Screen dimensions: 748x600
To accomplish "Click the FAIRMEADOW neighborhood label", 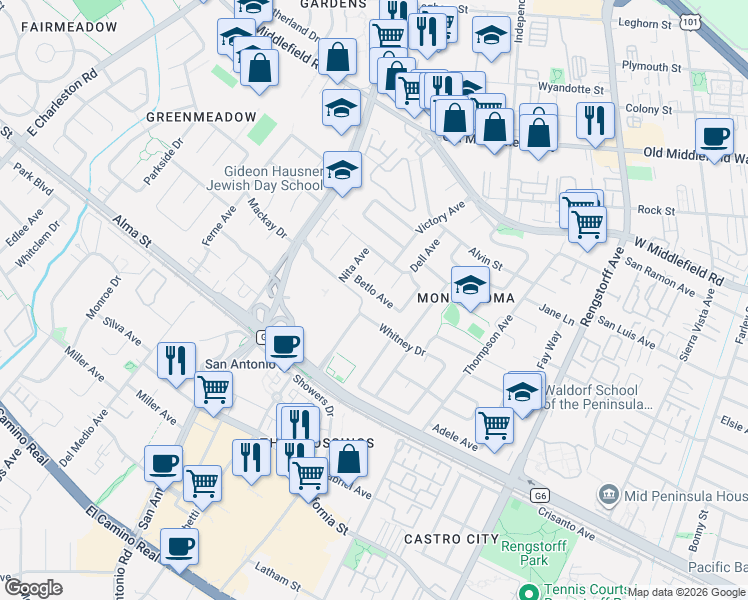I will 69,27.
